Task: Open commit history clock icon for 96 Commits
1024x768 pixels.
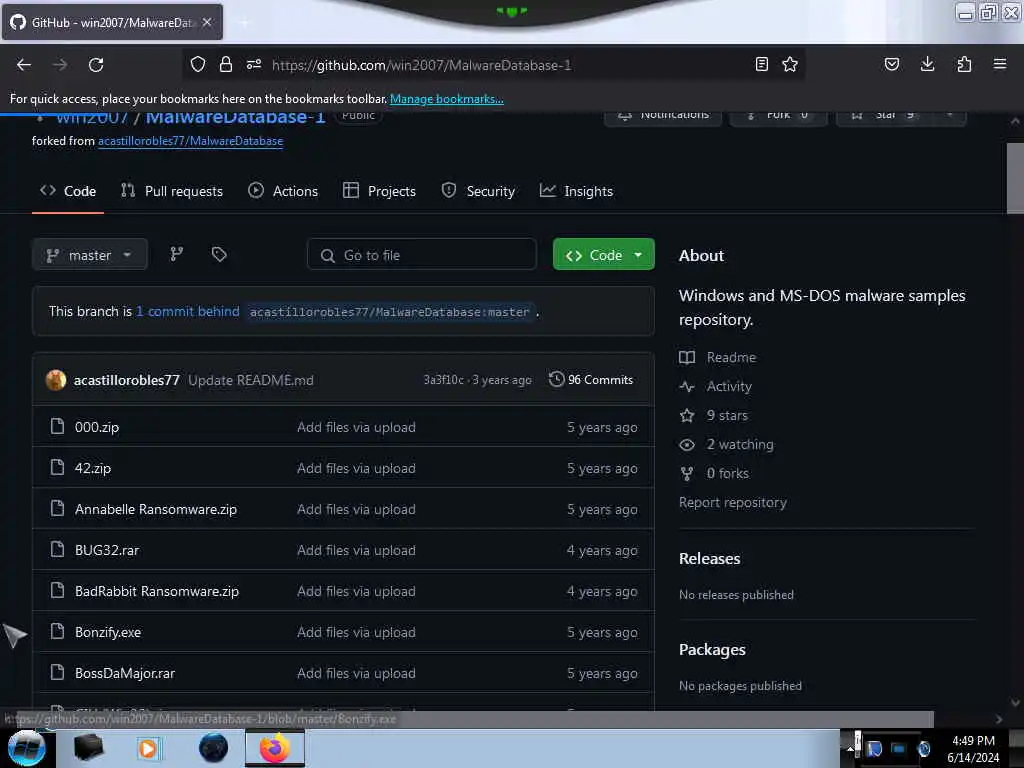Action: click(x=556, y=379)
